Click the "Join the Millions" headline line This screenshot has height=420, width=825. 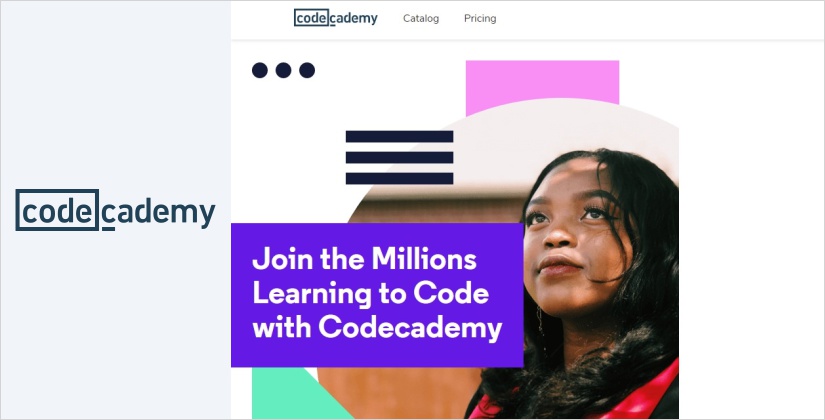click(365, 259)
